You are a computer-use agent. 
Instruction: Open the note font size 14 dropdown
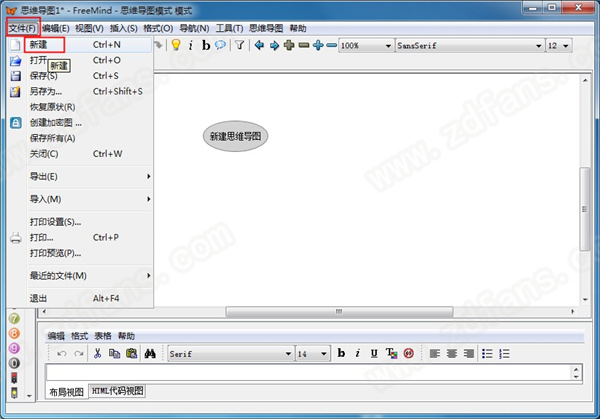[x=312, y=354]
